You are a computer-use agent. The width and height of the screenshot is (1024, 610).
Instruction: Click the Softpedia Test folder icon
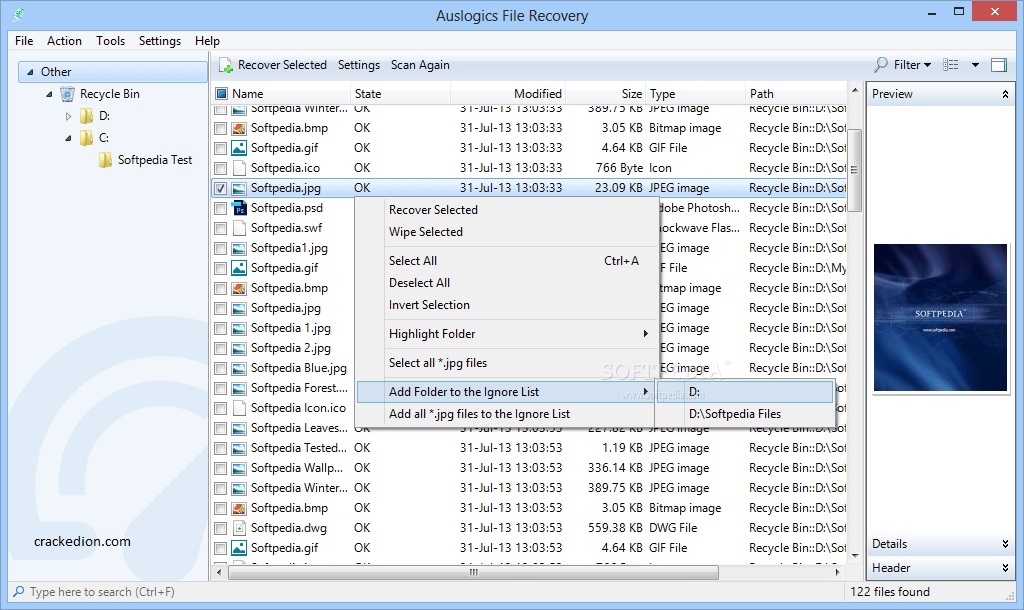coord(105,160)
